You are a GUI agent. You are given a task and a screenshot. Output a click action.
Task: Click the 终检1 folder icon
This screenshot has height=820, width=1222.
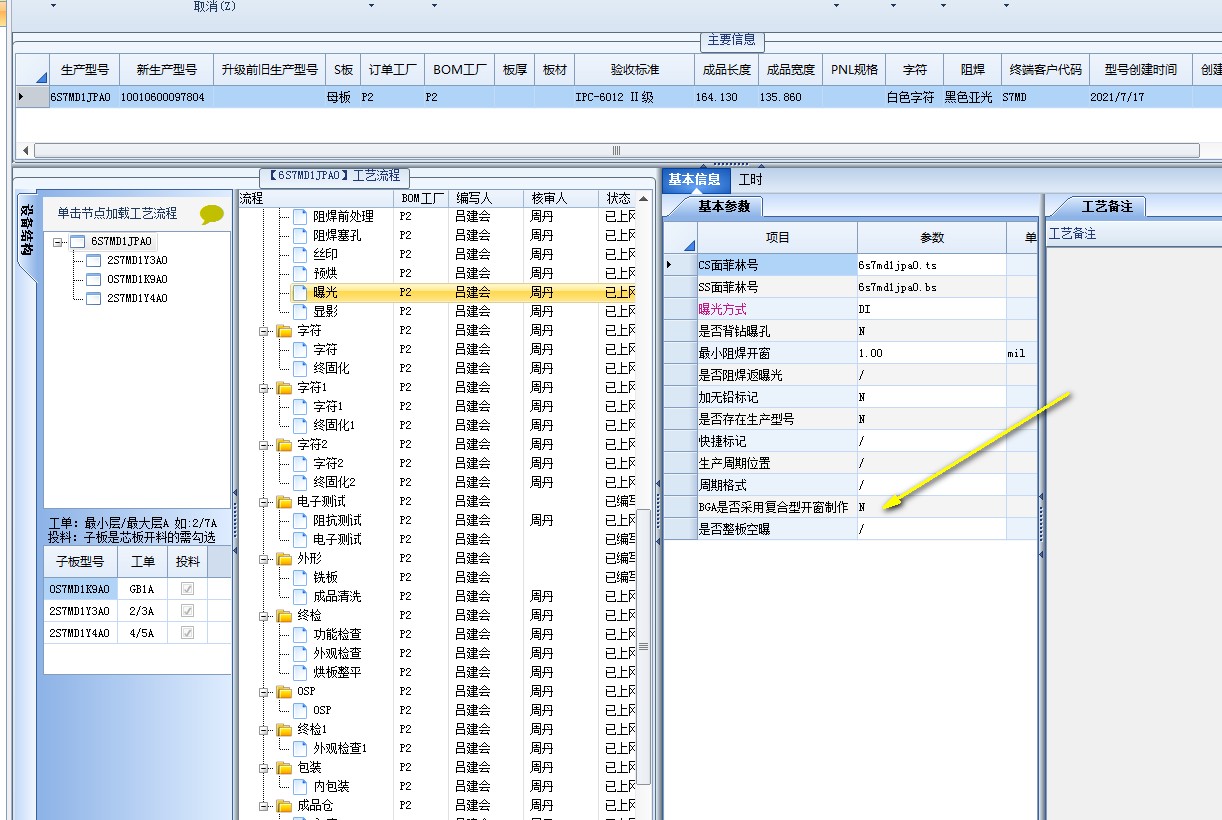pos(284,730)
